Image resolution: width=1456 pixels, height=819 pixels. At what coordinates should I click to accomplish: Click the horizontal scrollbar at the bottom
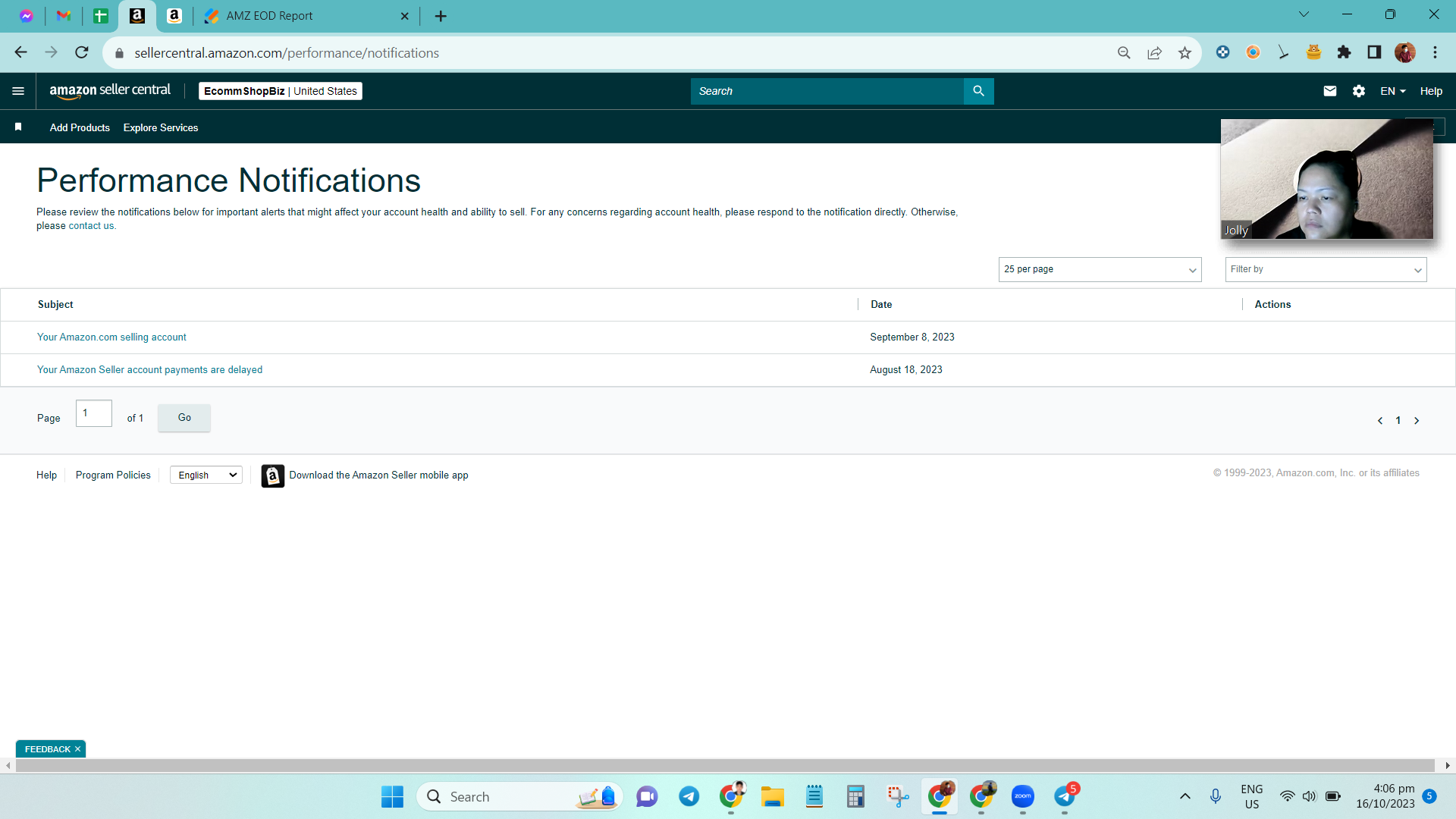pyautogui.click(x=725, y=766)
